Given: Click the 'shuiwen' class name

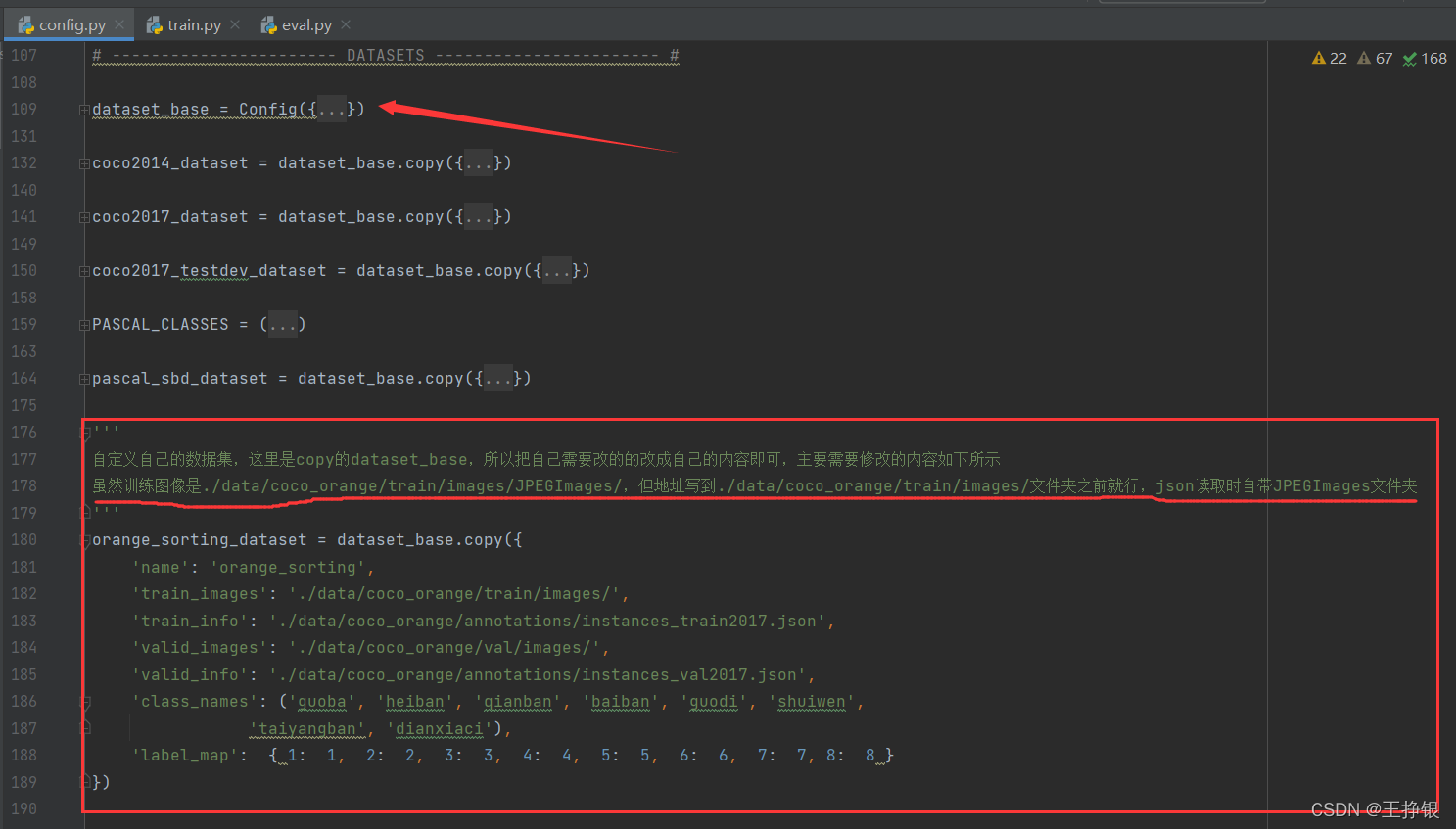Looking at the screenshot, I should (x=812, y=702).
